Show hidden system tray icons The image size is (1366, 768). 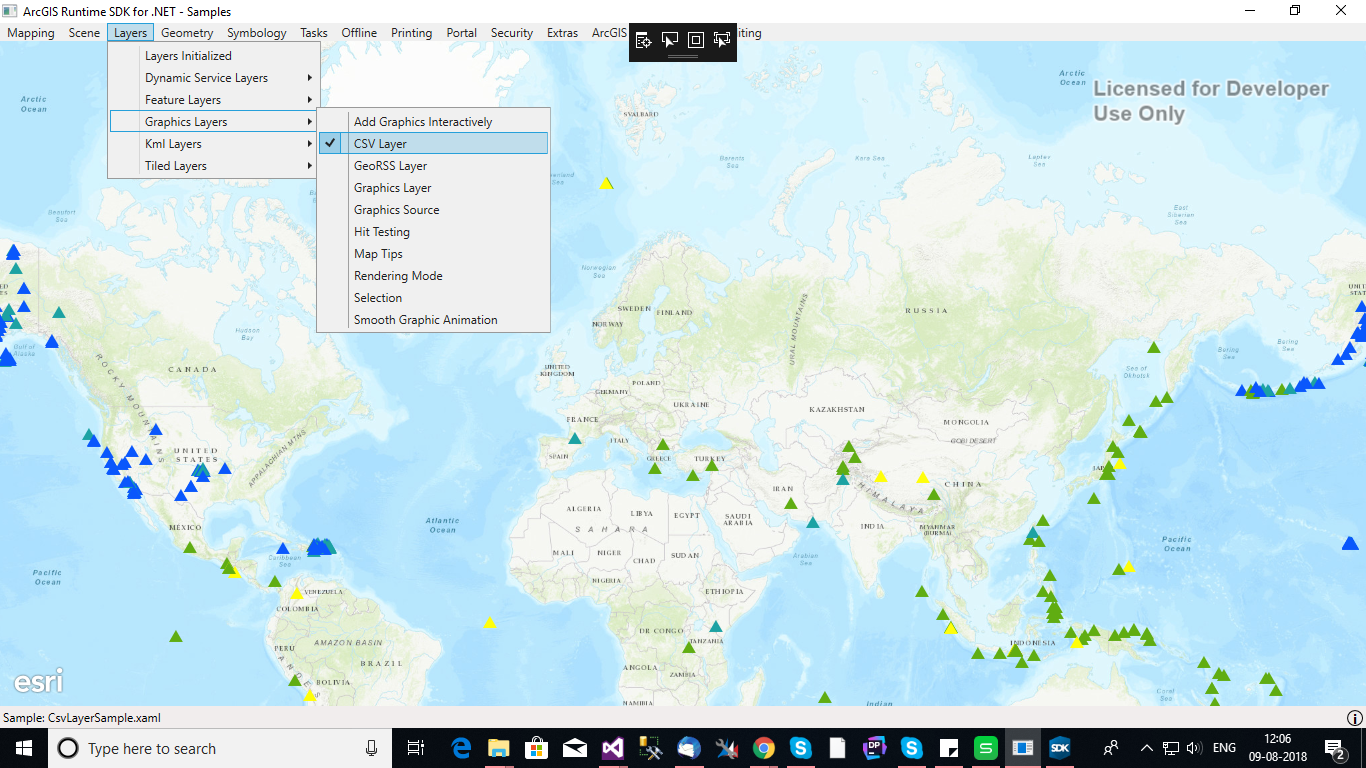1146,748
